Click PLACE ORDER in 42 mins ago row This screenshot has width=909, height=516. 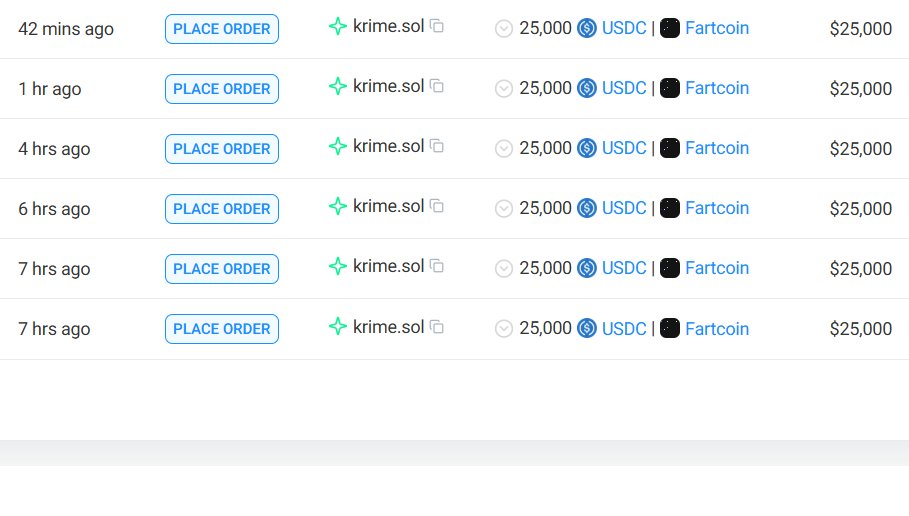[222, 29]
